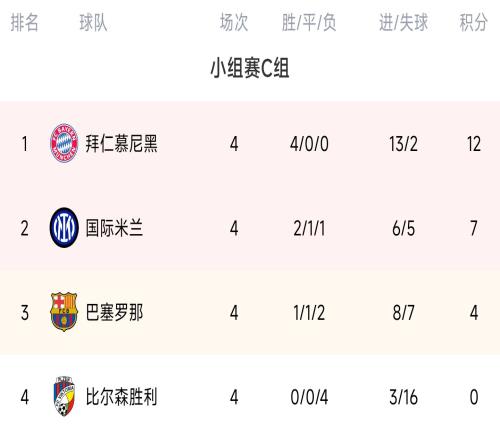Click the Barcelona club crest

point(64,312)
